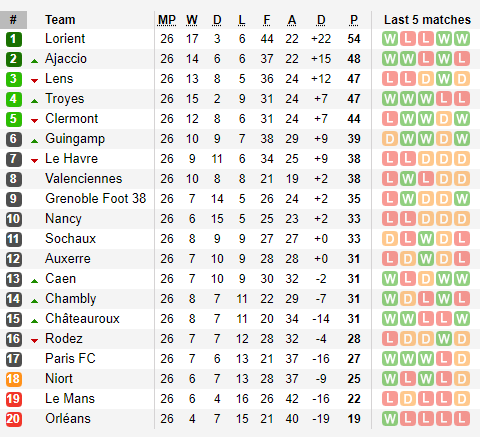Click the Last 5 matches header

(x=427, y=20)
